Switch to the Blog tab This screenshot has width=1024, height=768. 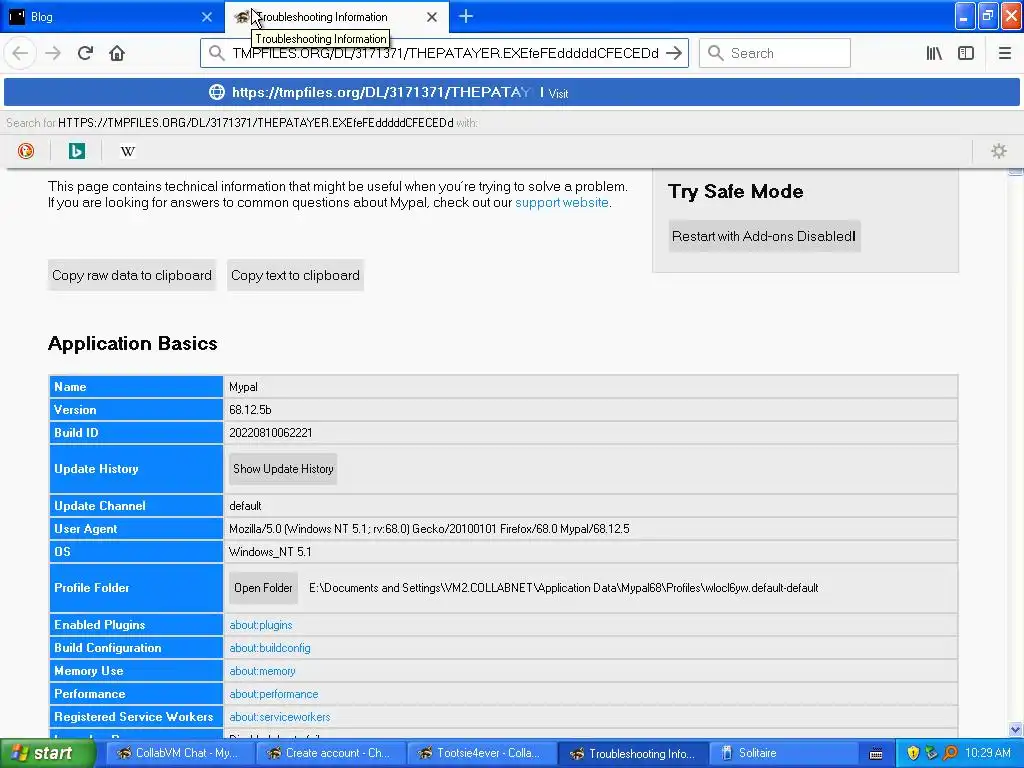point(111,17)
